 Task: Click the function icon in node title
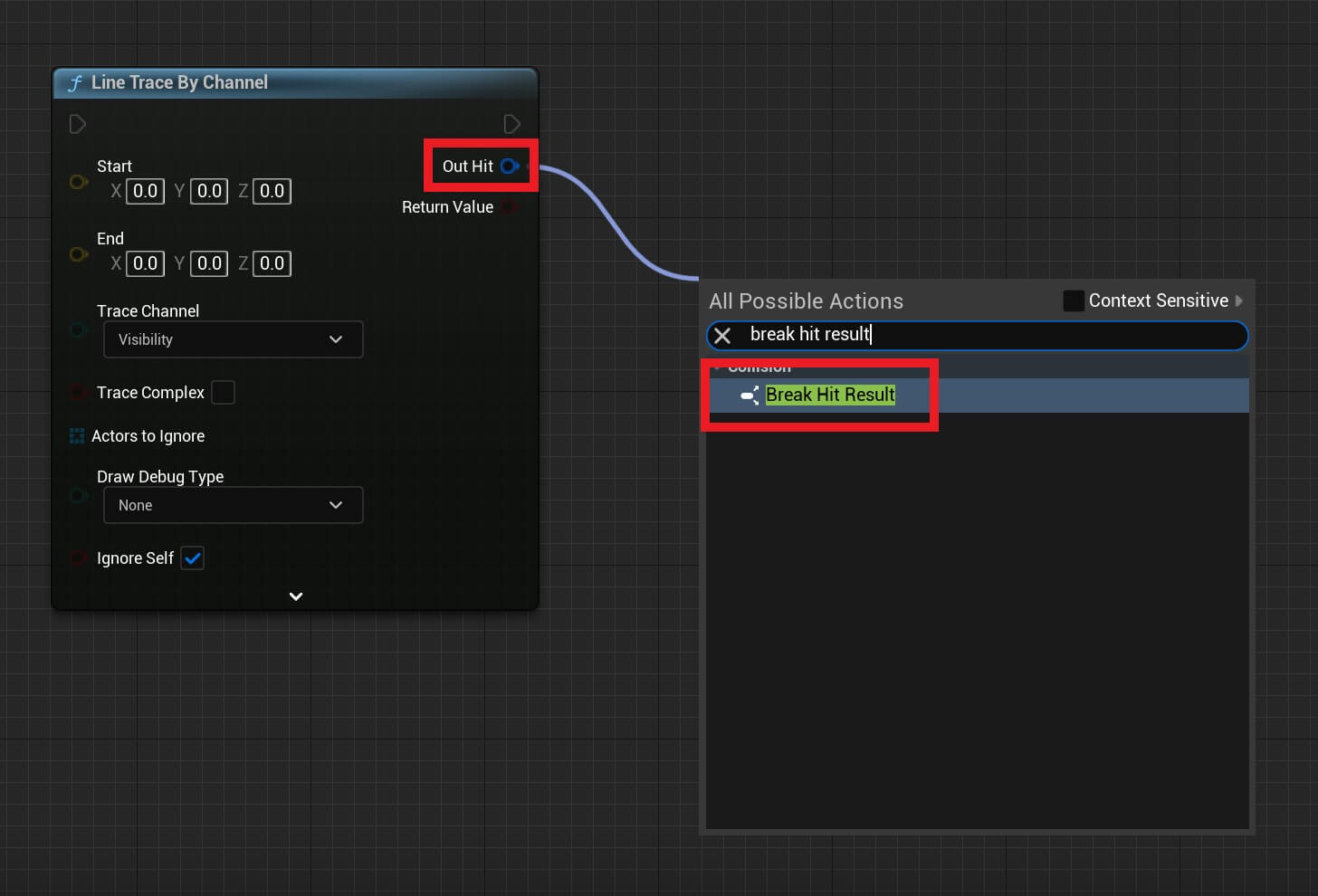[x=75, y=82]
